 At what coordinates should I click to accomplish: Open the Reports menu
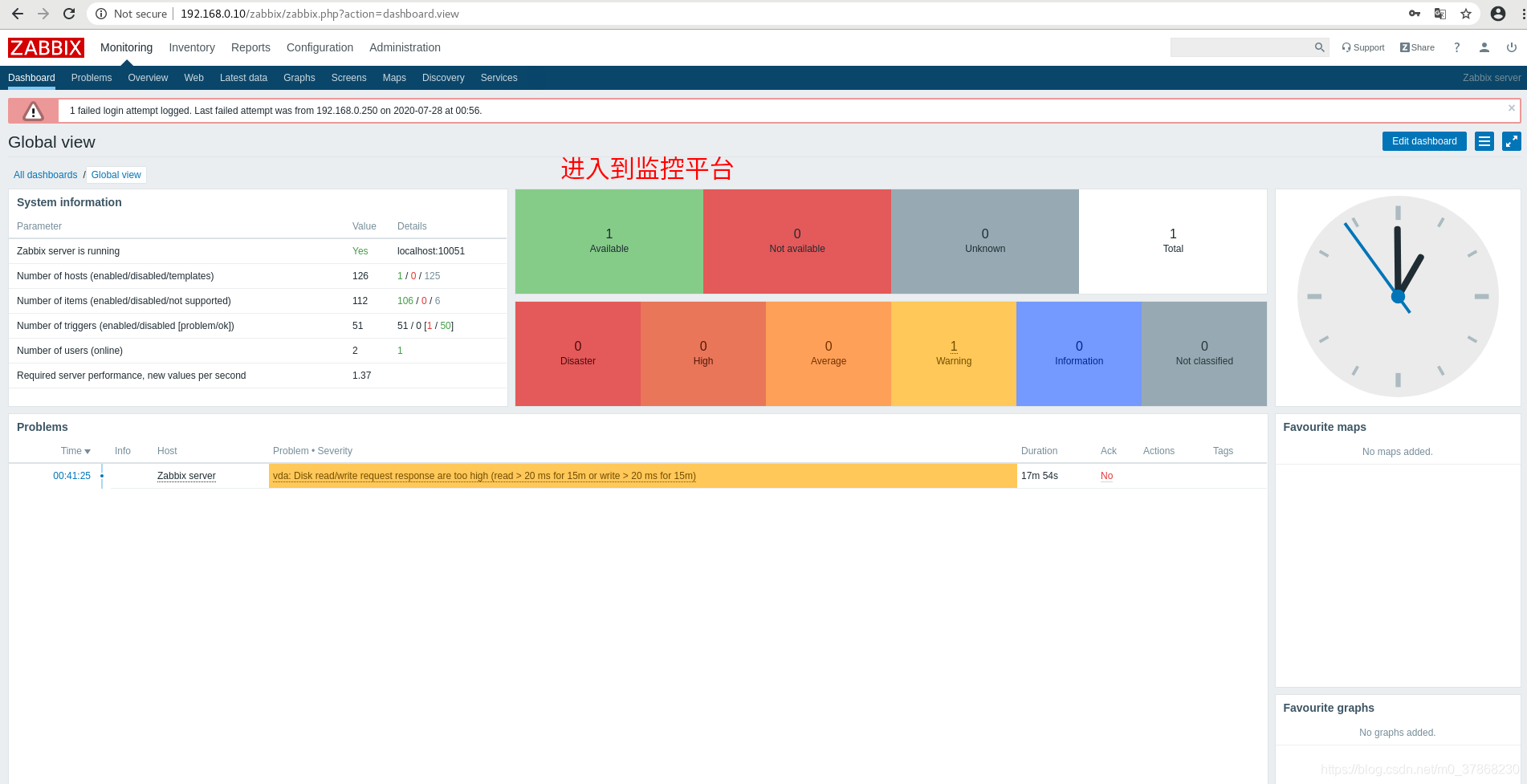click(x=250, y=47)
